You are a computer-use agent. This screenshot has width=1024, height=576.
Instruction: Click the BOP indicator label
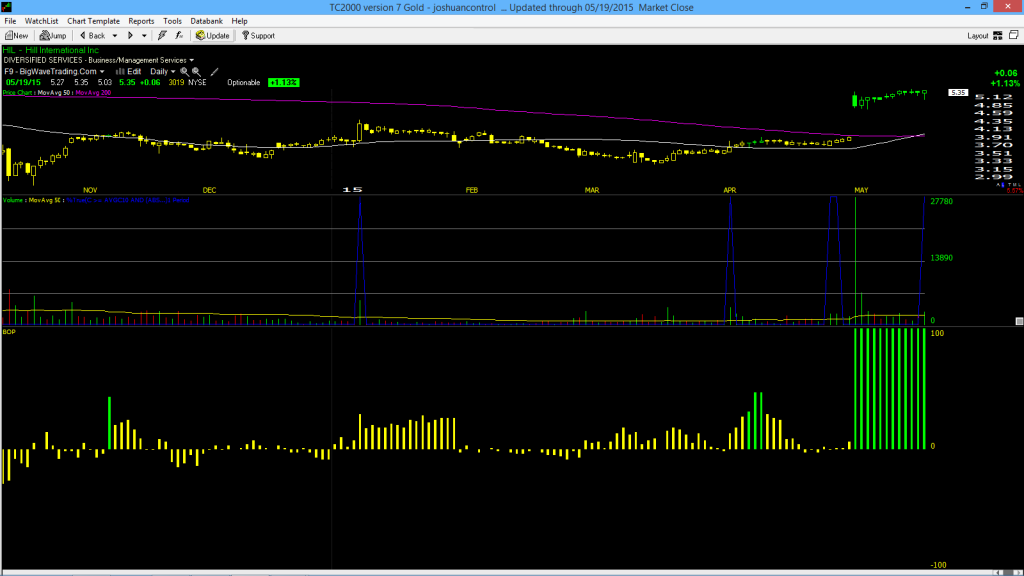coord(8,332)
